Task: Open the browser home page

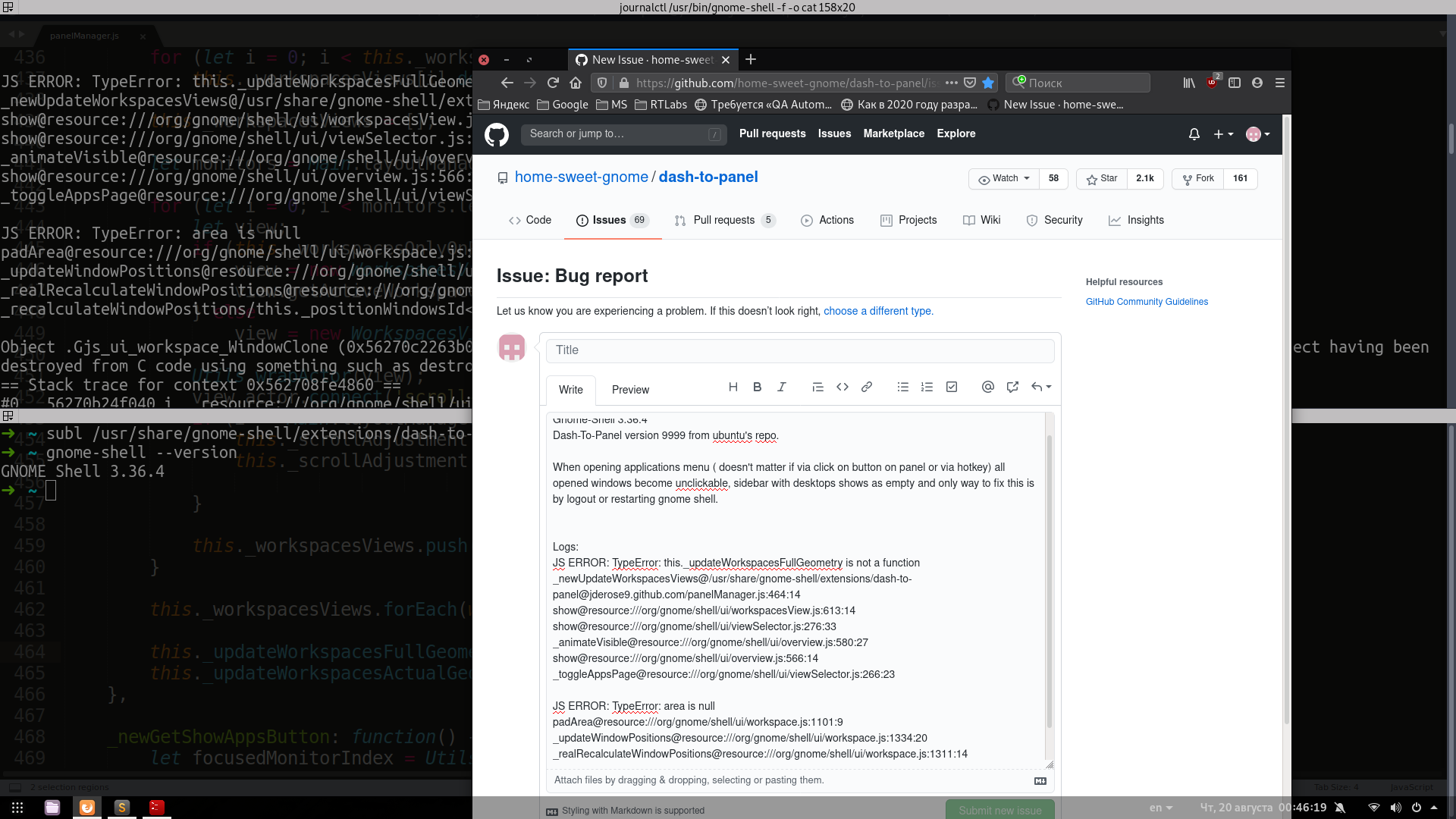Action: 576,83
